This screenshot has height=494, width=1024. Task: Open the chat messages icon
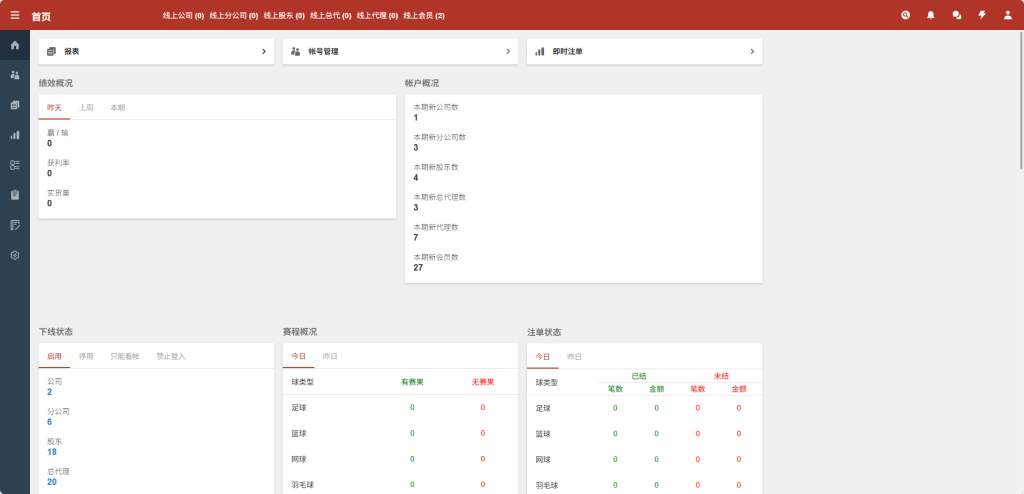[x=957, y=15]
